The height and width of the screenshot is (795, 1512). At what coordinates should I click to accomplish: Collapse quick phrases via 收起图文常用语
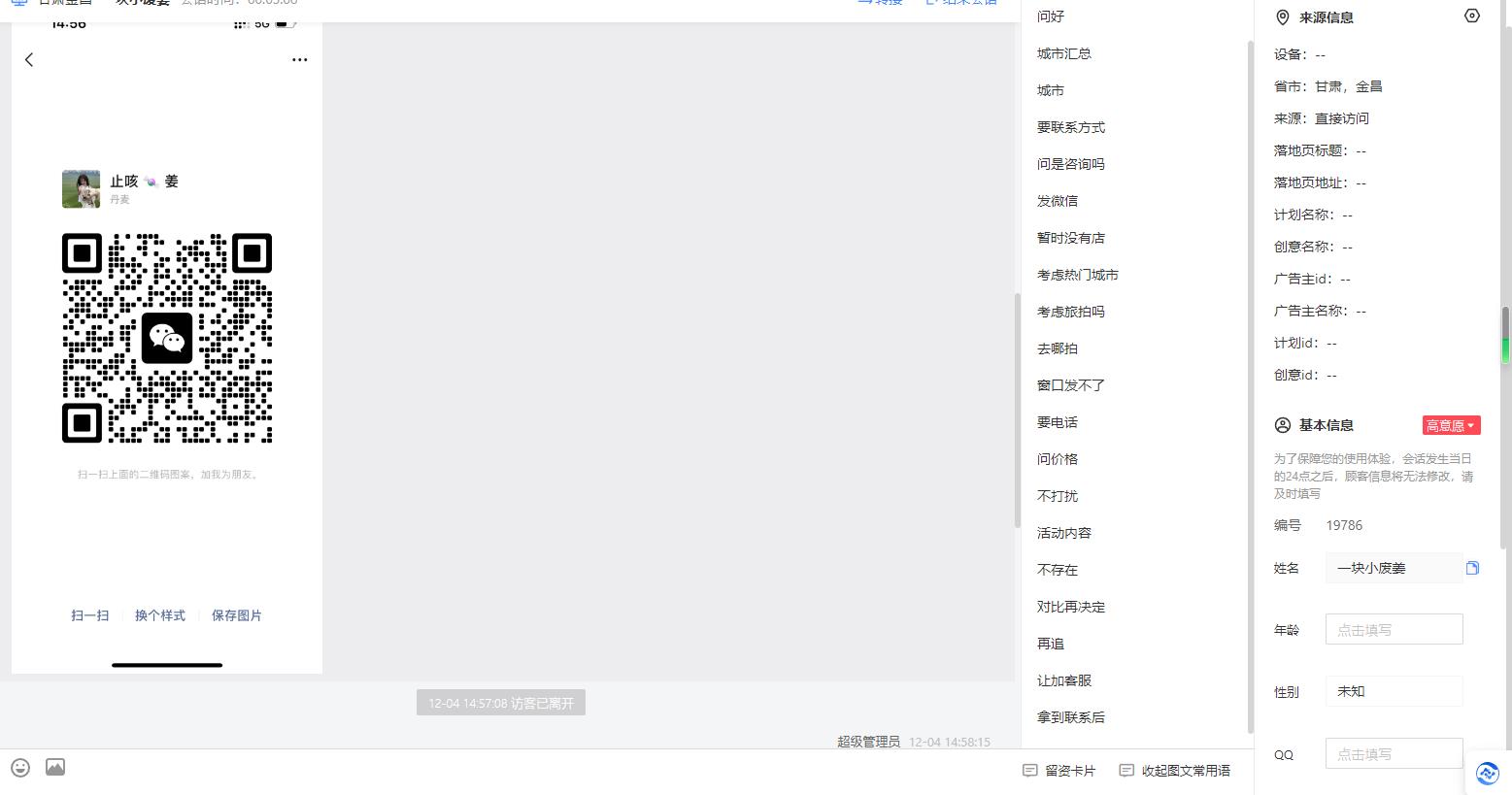[1175, 771]
